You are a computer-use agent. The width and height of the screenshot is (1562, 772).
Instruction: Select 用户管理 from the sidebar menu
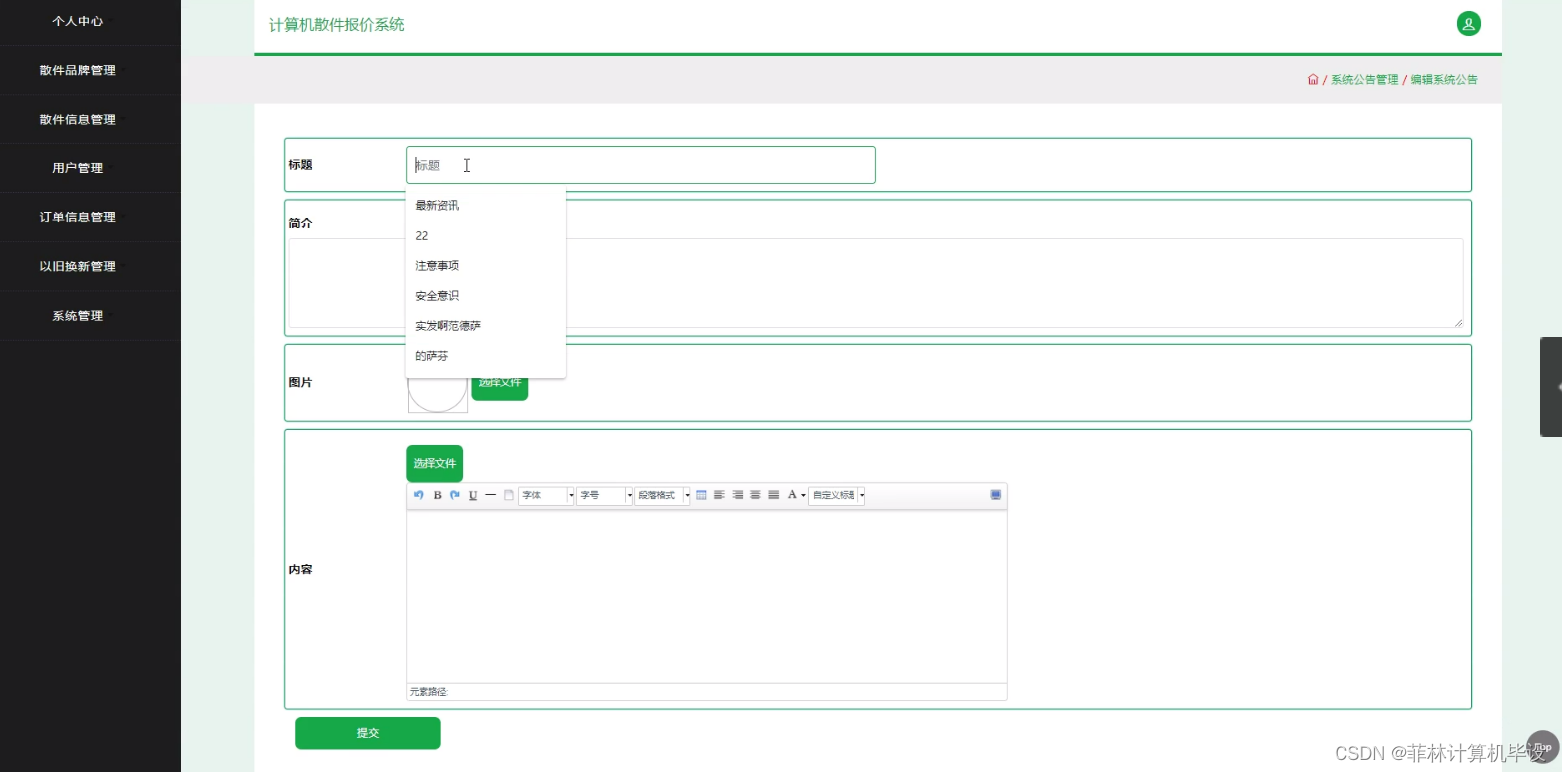(x=77, y=167)
